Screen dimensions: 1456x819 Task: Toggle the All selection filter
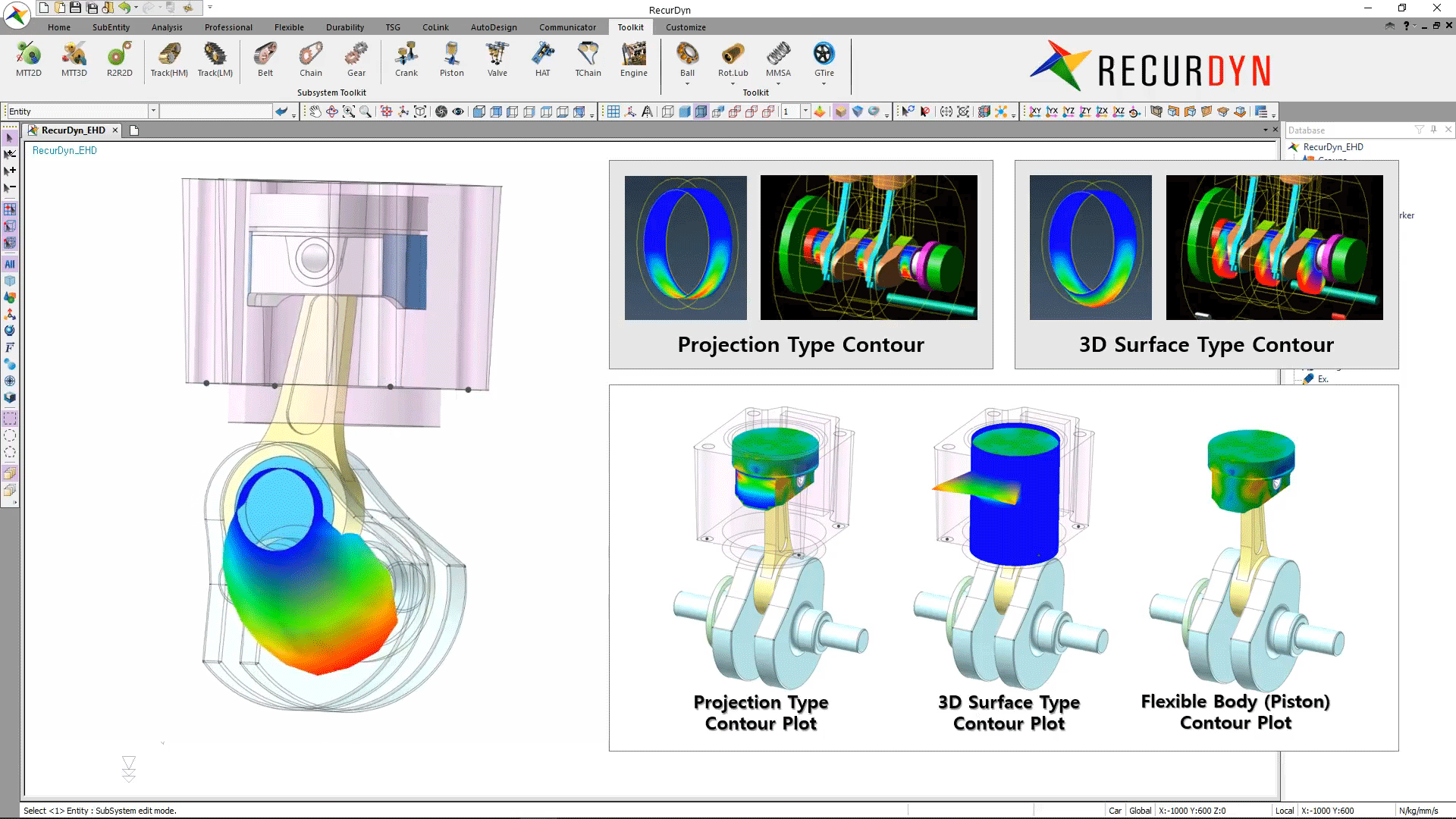click(x=10, y=264)
